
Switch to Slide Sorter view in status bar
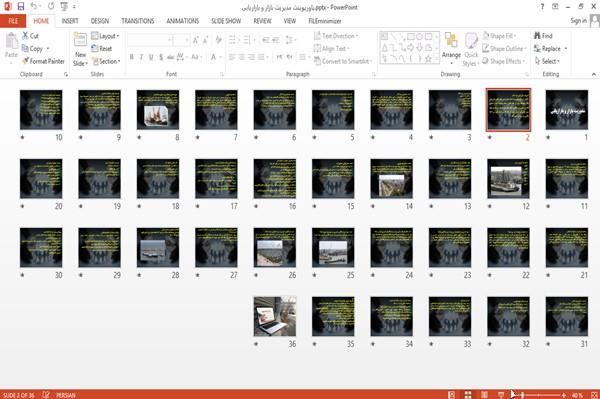pos(468,395)
